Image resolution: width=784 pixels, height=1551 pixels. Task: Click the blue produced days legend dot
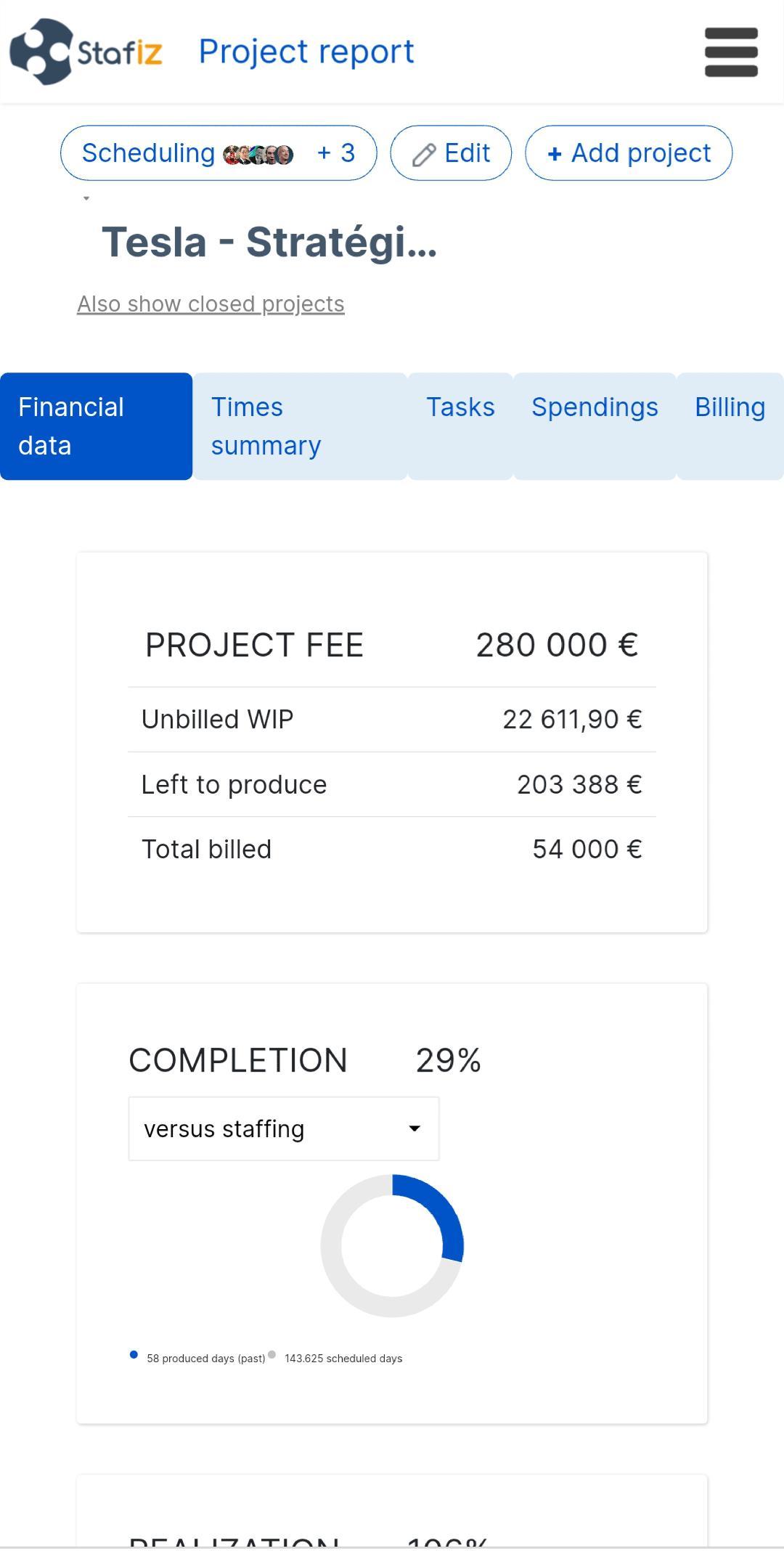coord(134,1354)
